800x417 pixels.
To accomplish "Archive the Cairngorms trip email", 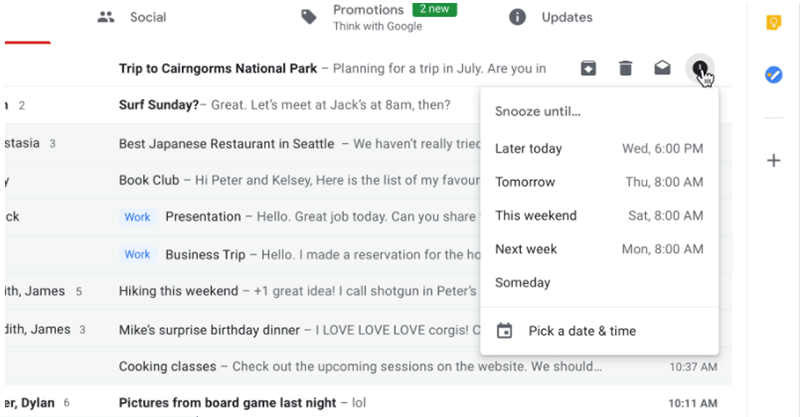I will coord(589,68).
